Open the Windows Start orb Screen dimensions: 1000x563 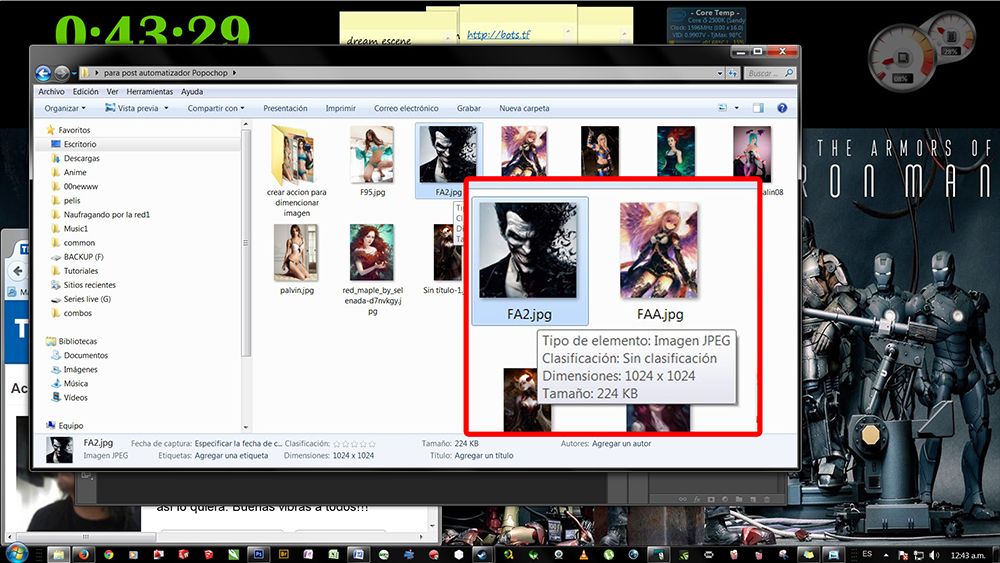point(16,553)
